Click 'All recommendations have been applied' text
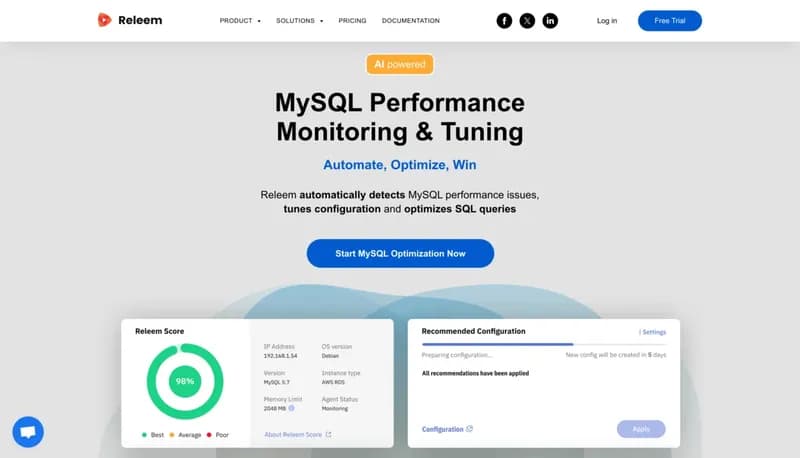Screen dimensions: 800x458 click(x=475, y=373)
